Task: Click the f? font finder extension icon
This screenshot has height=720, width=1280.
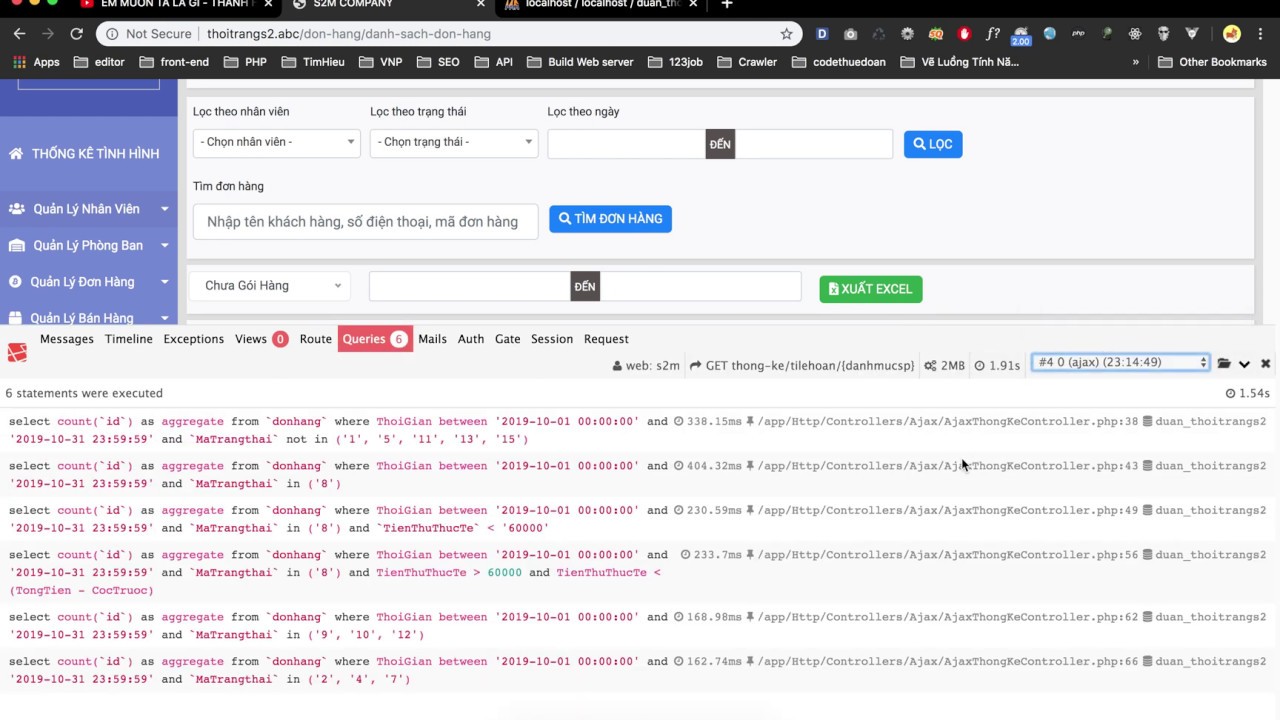Action: point(992,34)
